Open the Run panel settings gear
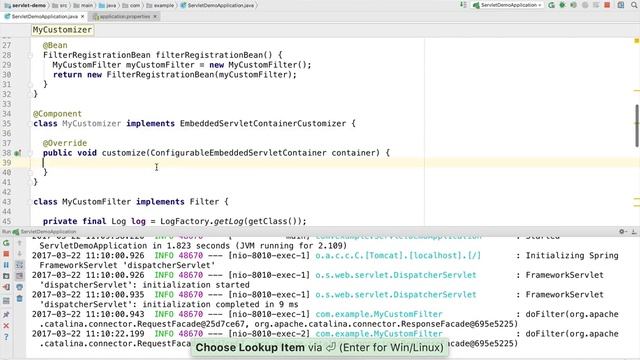 click(x=622, y=231)
